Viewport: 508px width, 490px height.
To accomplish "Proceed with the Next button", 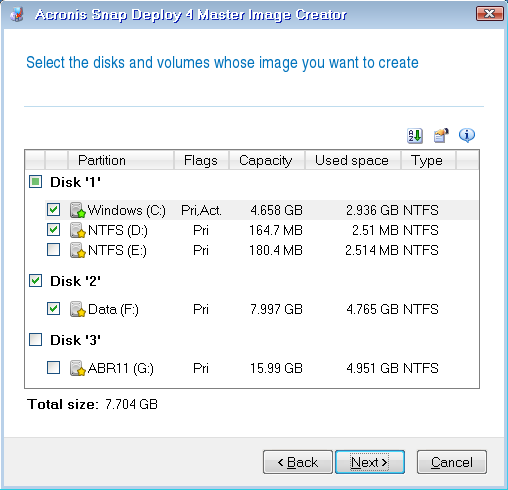I will (x=370, y=462).
